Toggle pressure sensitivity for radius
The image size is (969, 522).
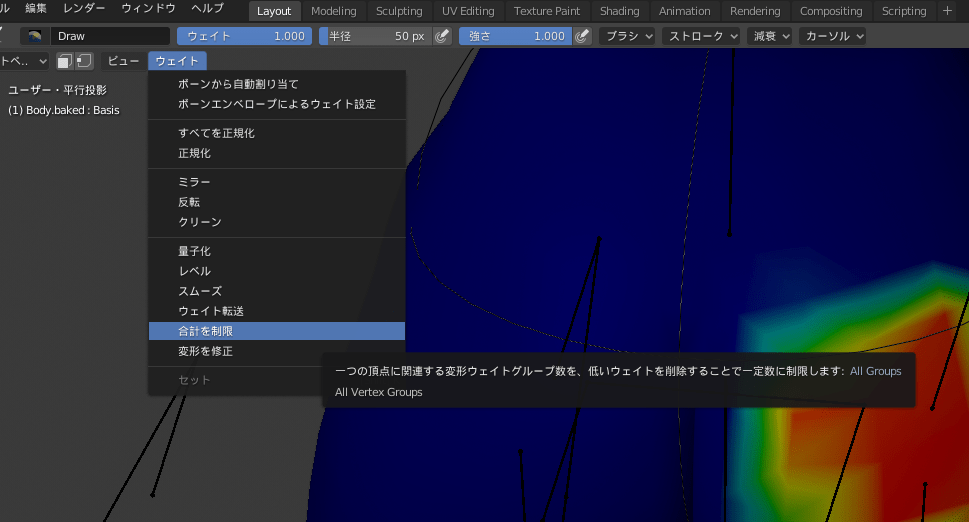442,36
